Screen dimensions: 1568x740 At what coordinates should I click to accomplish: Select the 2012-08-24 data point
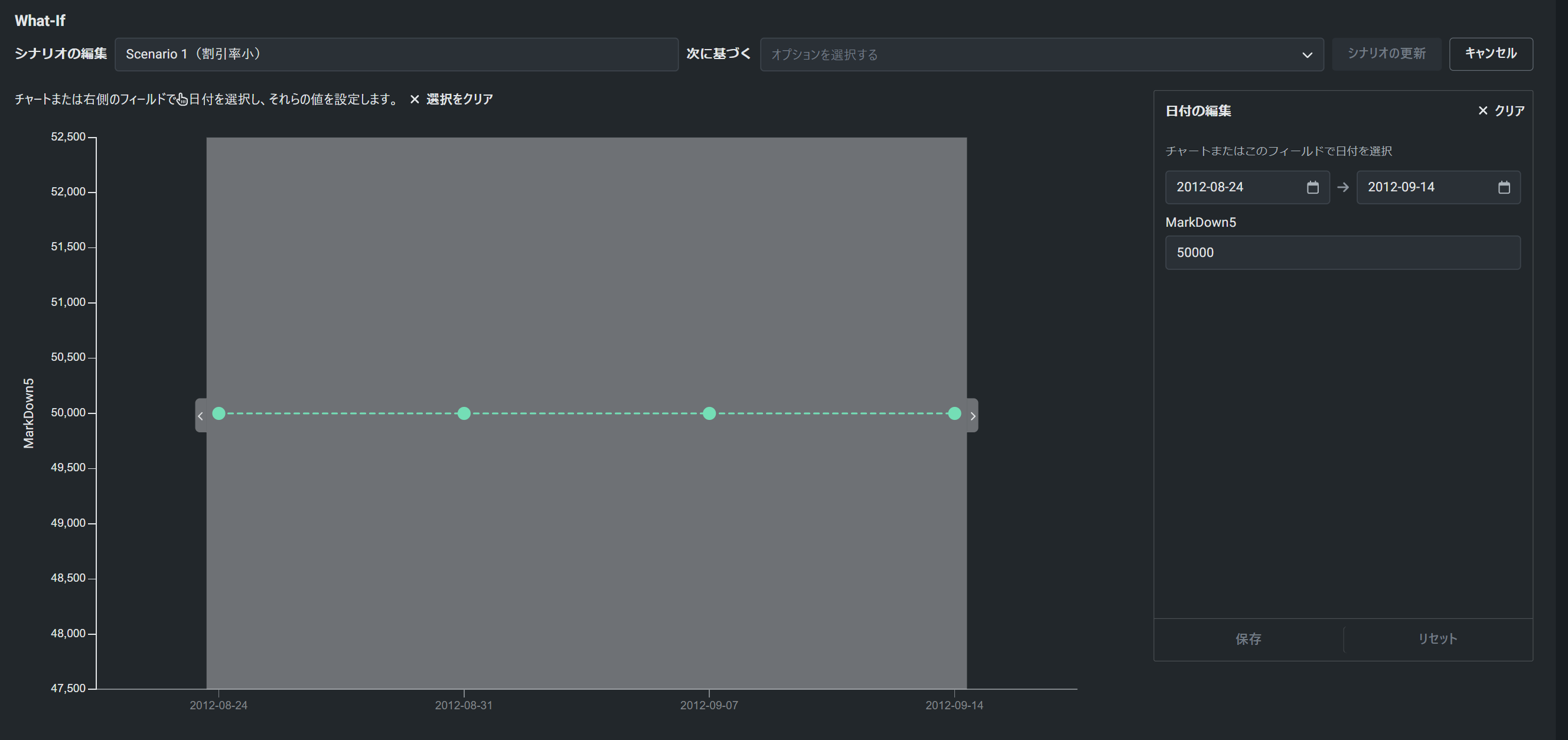coord(219,414)
